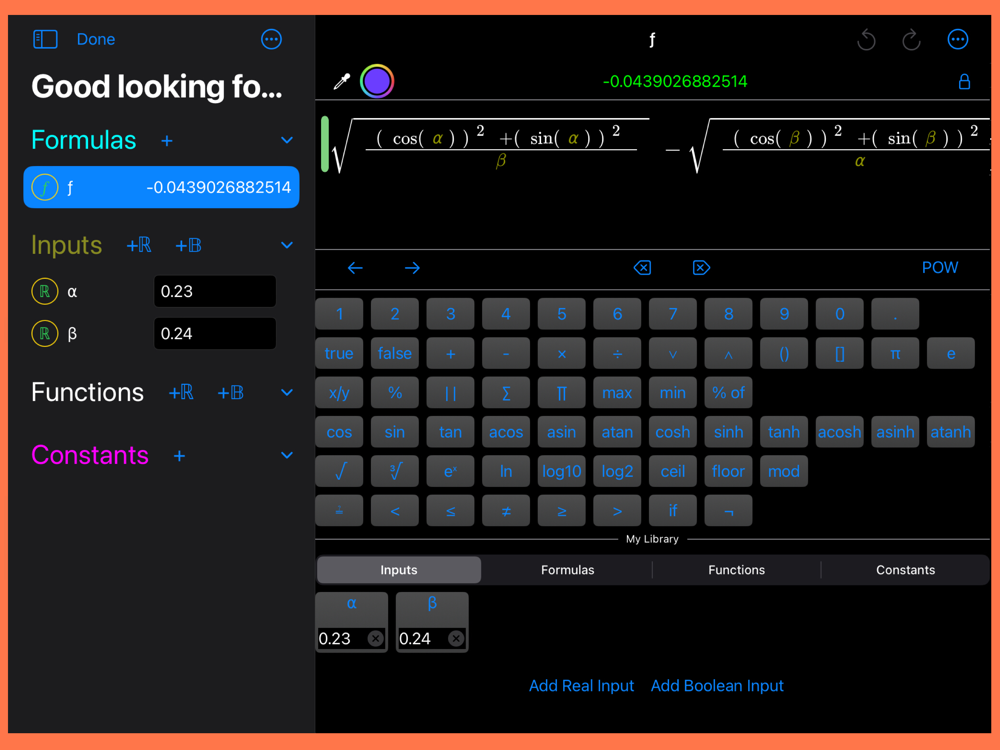Collapse the Inputs section
The height and width of the screenshot is (750, 1000).
[x=287, y=245]
